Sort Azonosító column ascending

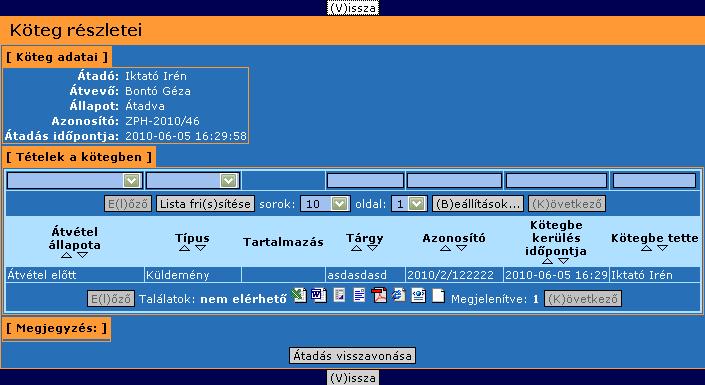pyautogui.click(x=446, y=249)
